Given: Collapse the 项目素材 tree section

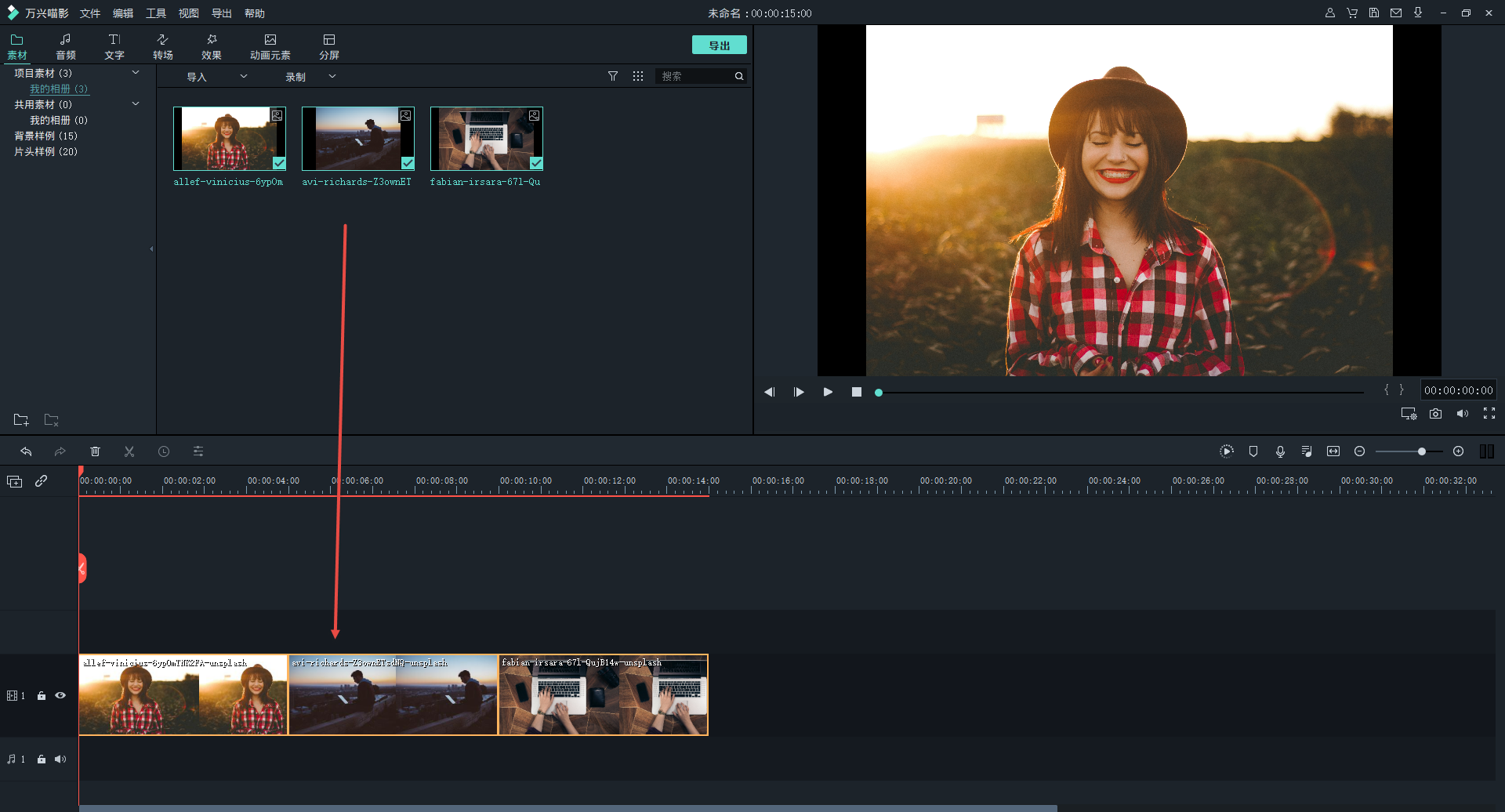Looking at the screenshot, I should (136, 73).
